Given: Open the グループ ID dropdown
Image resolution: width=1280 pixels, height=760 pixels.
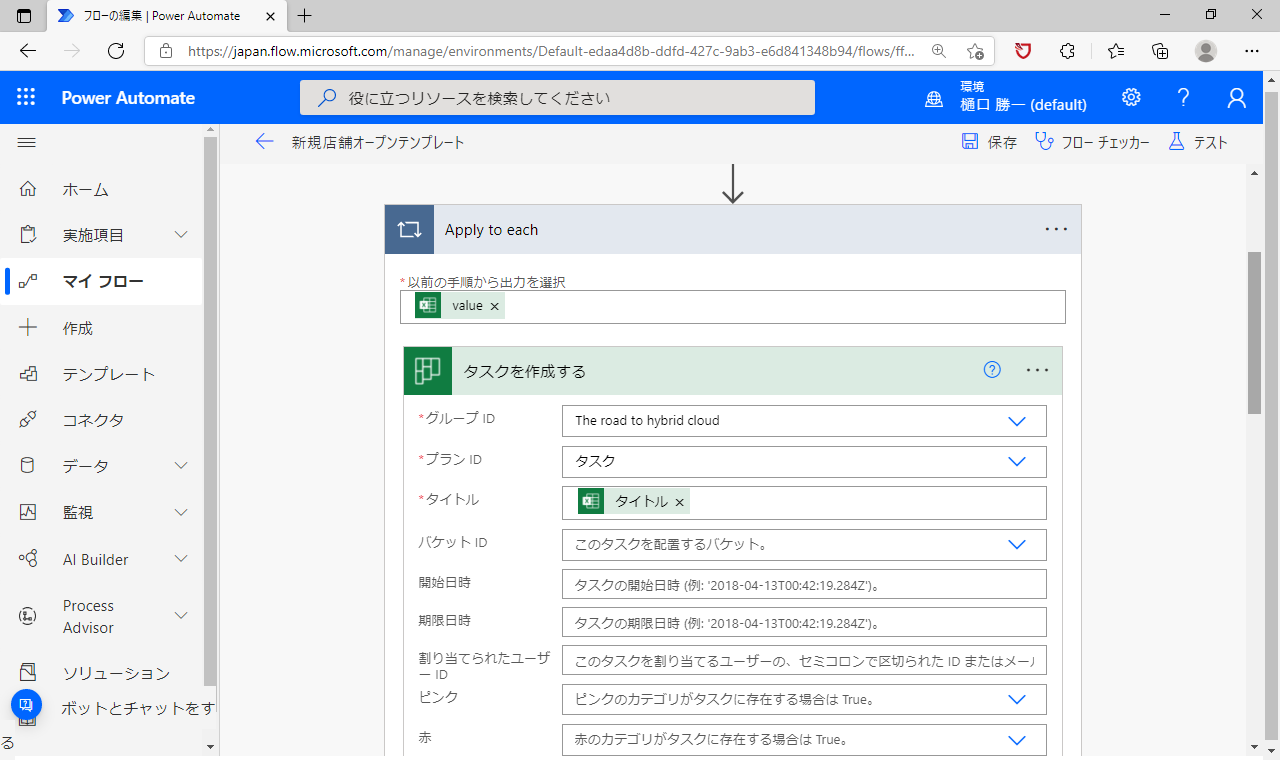Looking at the screenshot, I should [x=1017, y=421].
